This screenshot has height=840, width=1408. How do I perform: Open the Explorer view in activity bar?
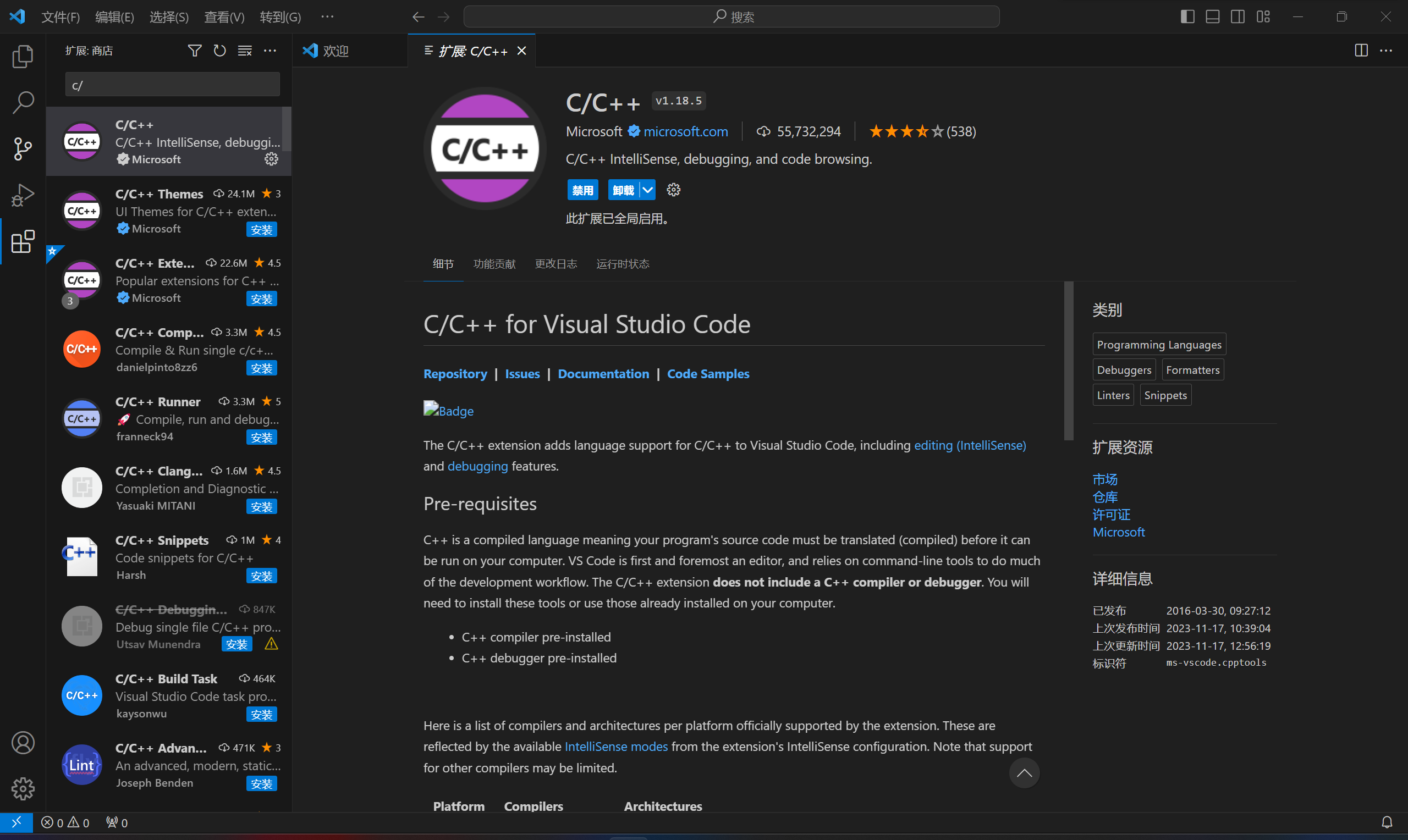(23, 56)
